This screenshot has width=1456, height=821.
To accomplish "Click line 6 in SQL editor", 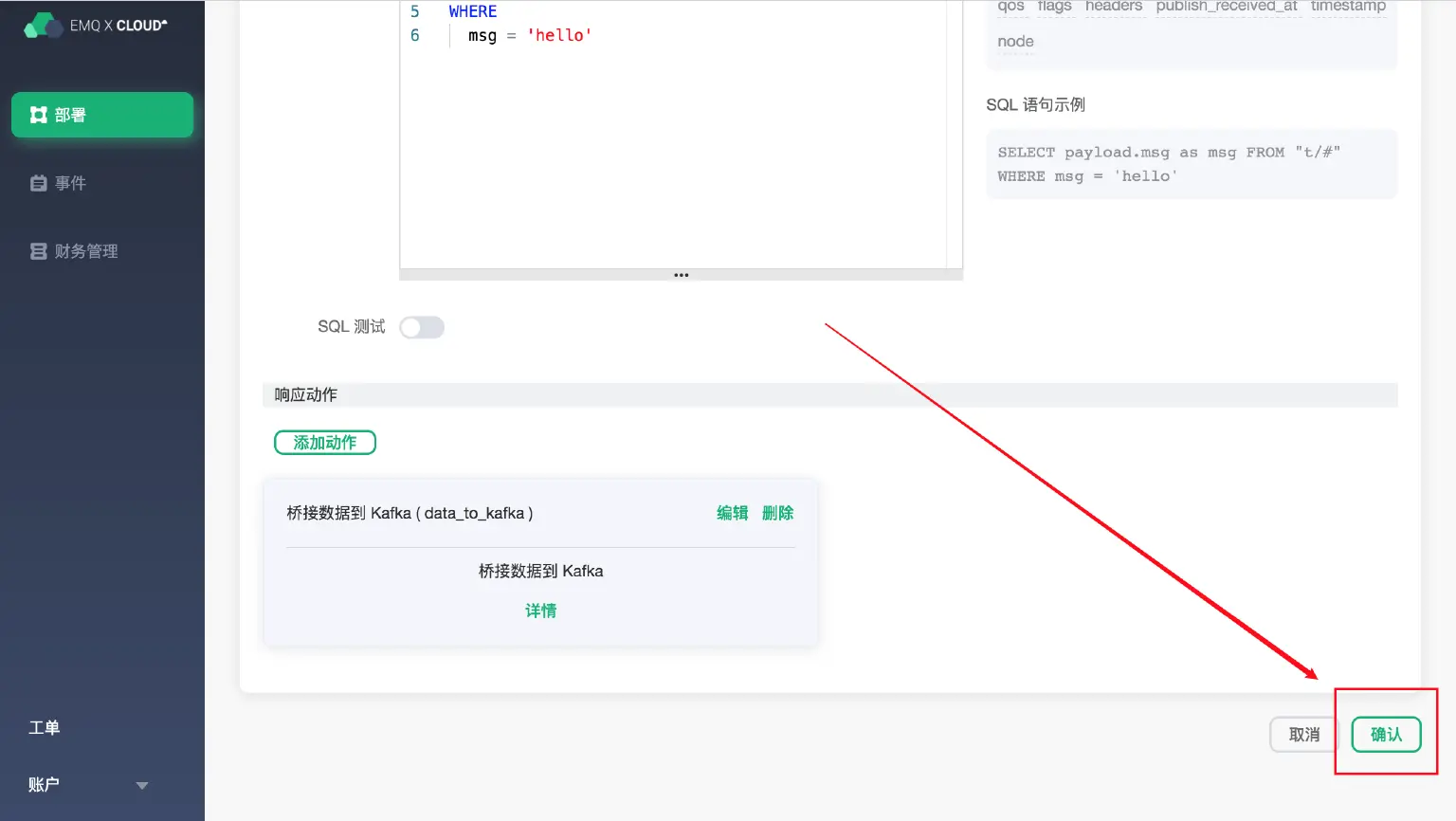I will [x=531, y=35].
